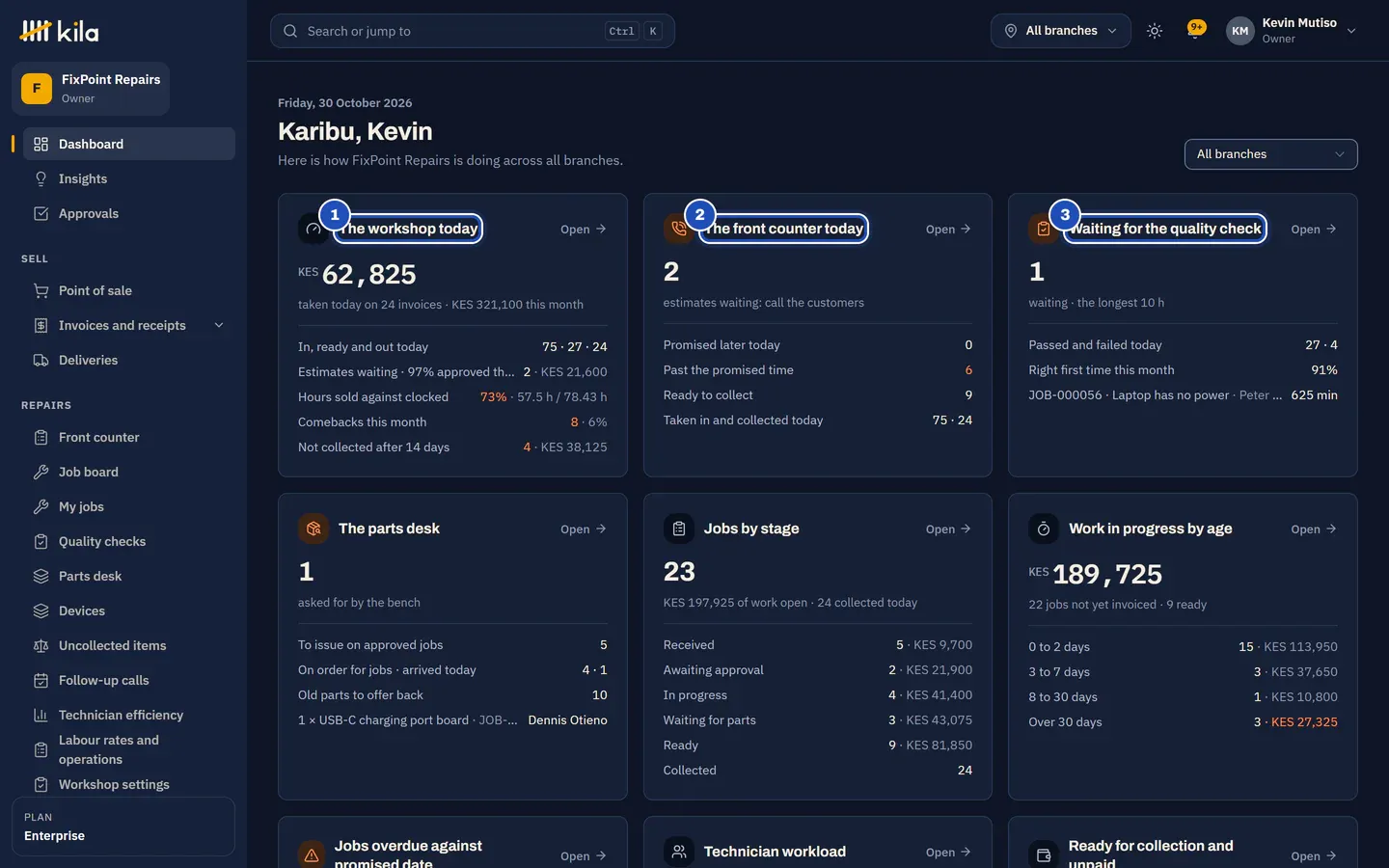Open Quality checks in the sidebar

[x=129, y=541]
